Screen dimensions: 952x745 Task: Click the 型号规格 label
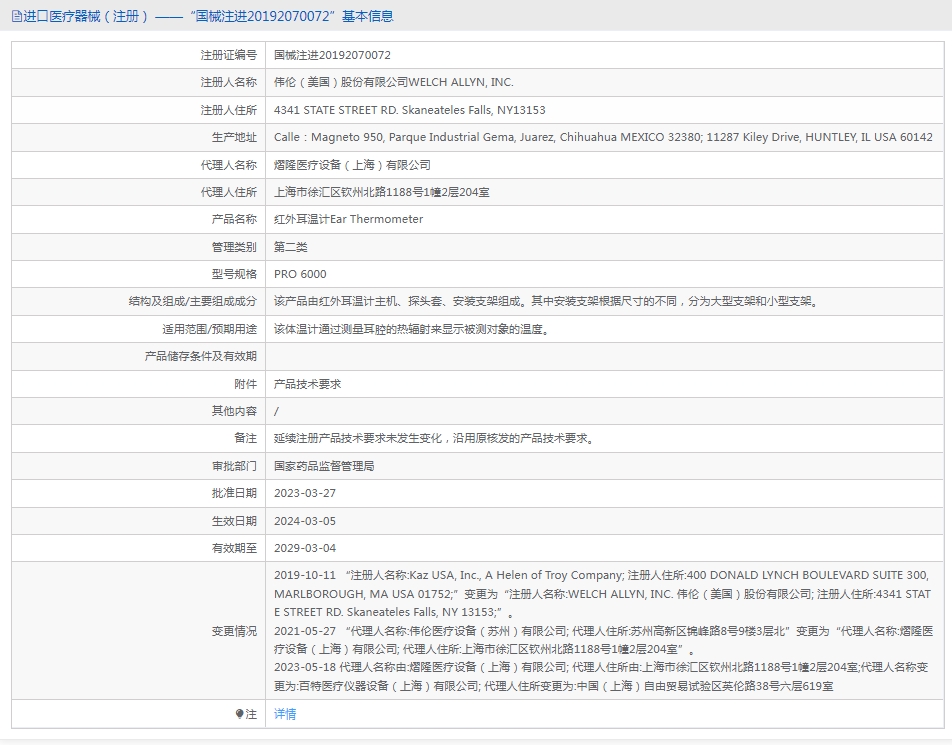tap(234, 274)
